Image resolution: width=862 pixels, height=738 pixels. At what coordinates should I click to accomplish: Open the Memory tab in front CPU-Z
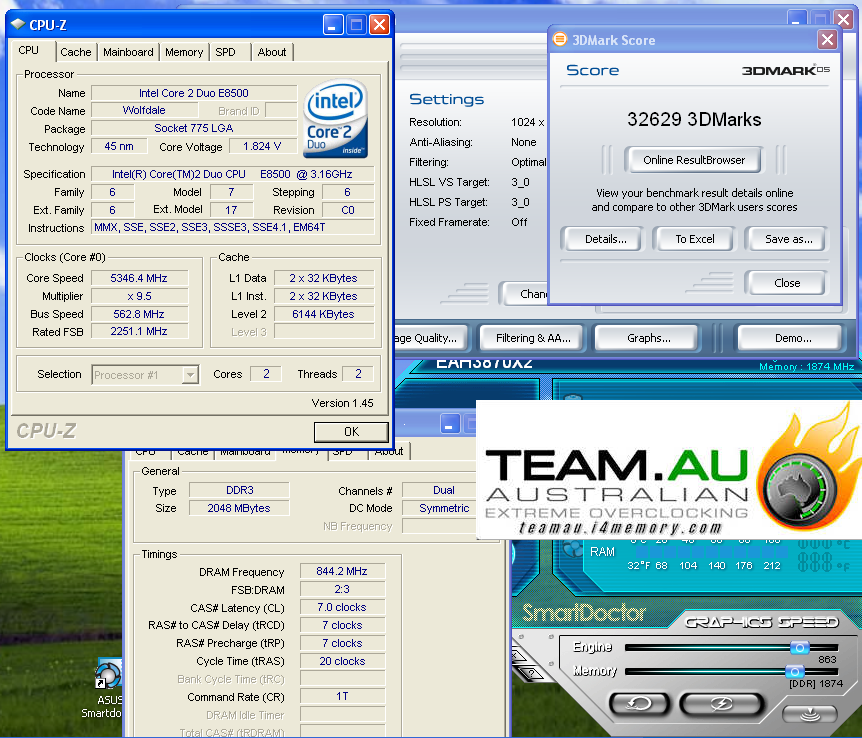(184, 52)
